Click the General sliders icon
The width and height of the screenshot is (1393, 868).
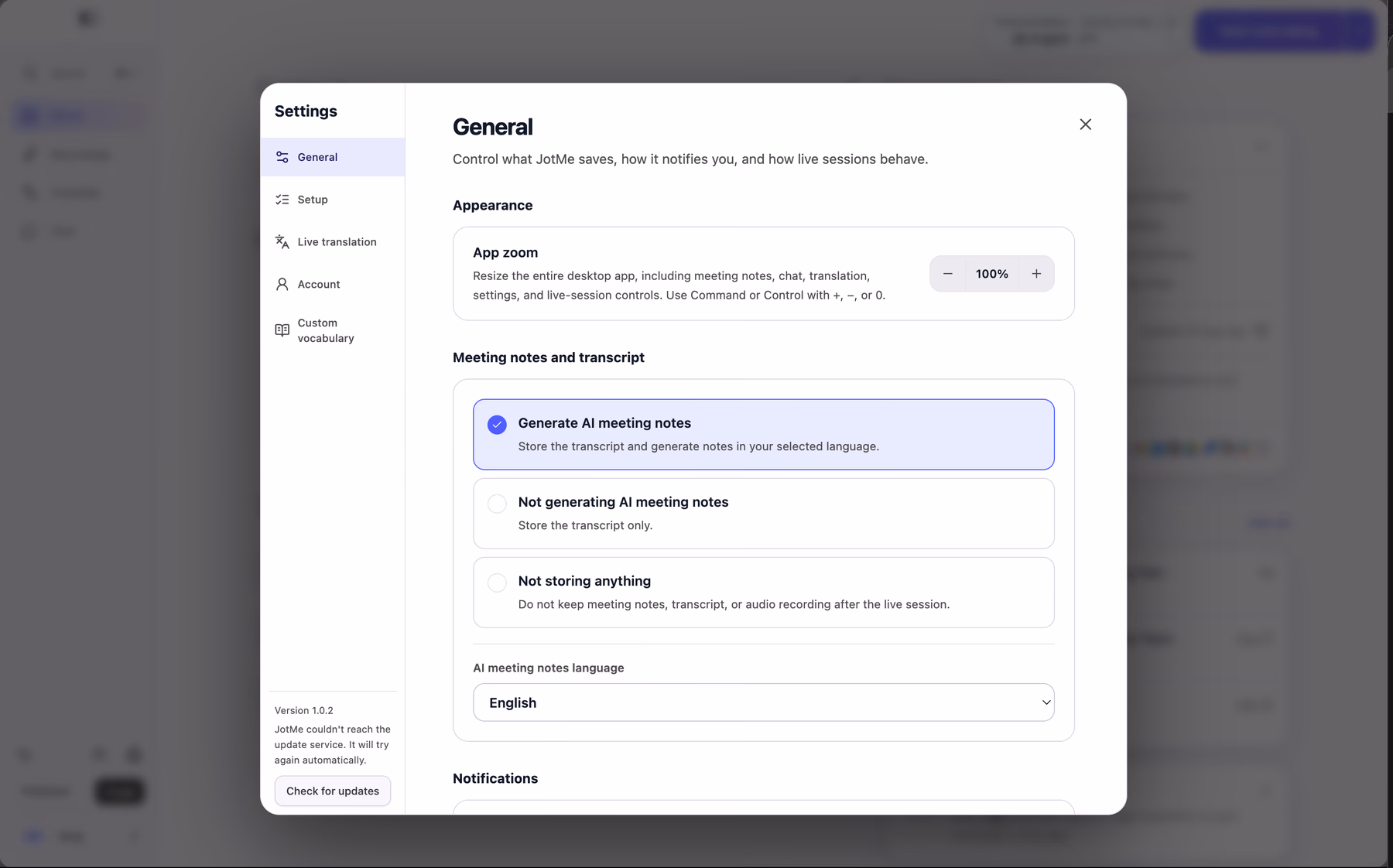click(282, 157)
